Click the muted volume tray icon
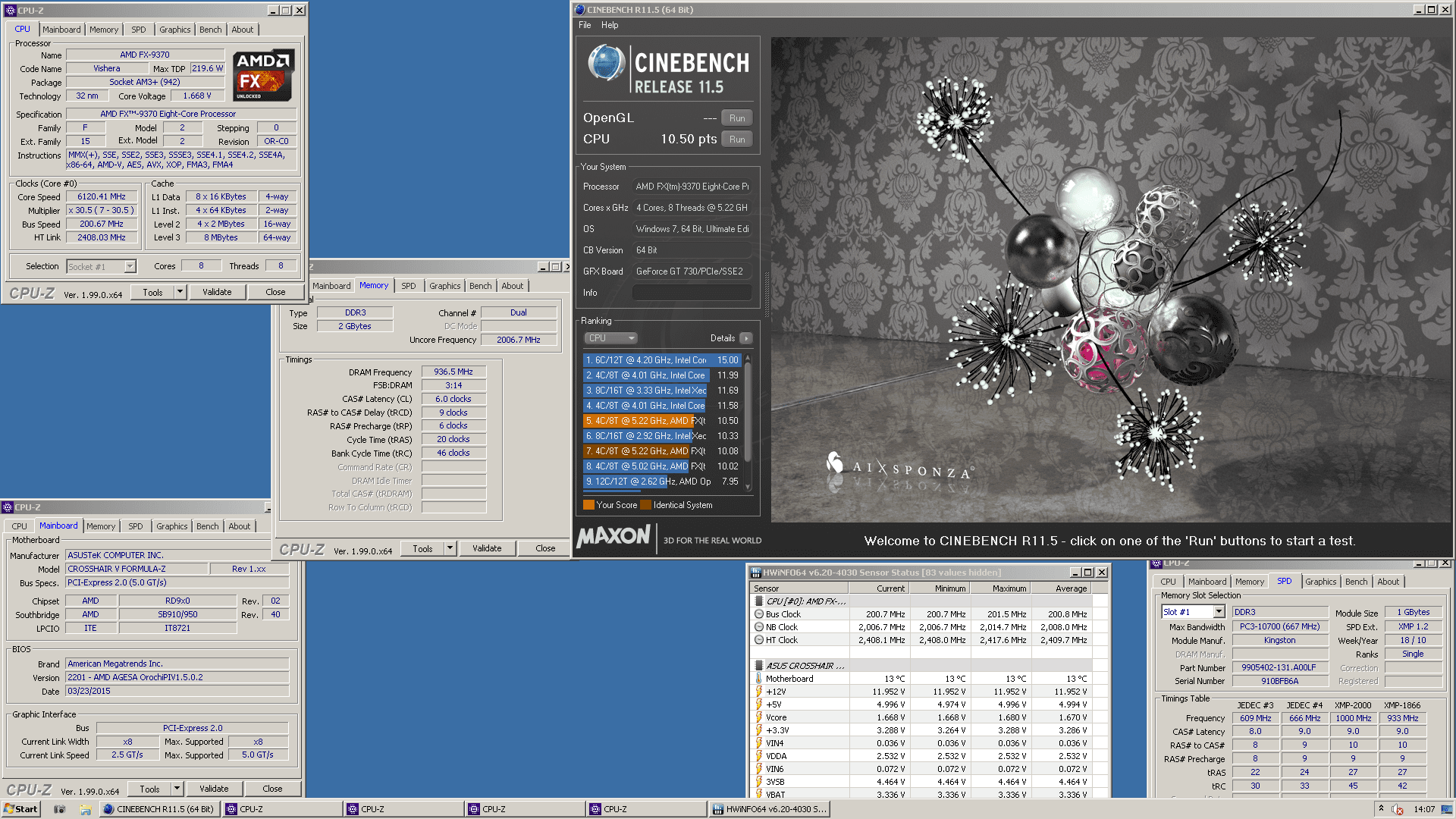Image resolution: width=1456 pixels, height=819 pixels. coord(1398,809)
